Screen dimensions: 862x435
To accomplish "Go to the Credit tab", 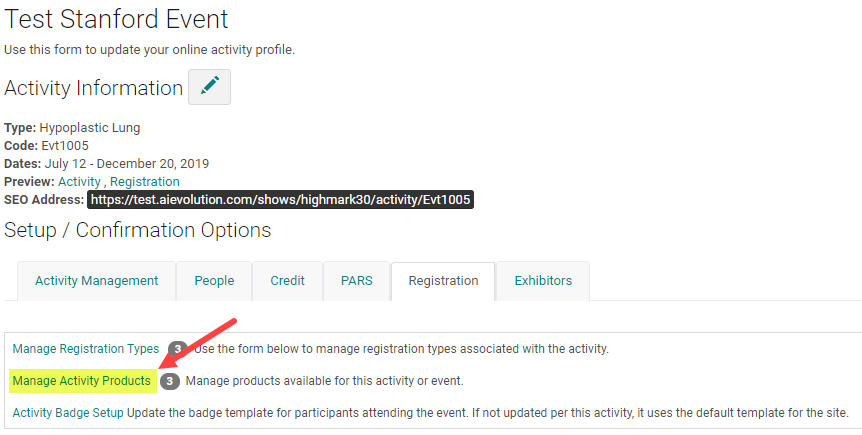I will 288,281.
